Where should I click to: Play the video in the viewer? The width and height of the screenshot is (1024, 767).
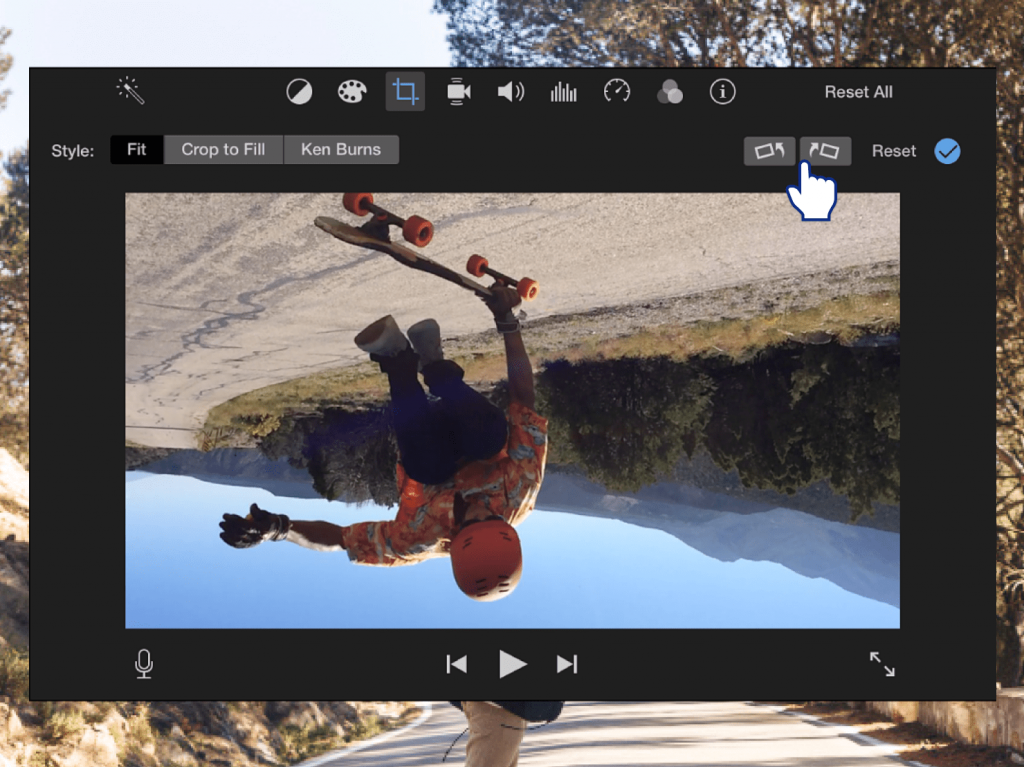(512, 664)
